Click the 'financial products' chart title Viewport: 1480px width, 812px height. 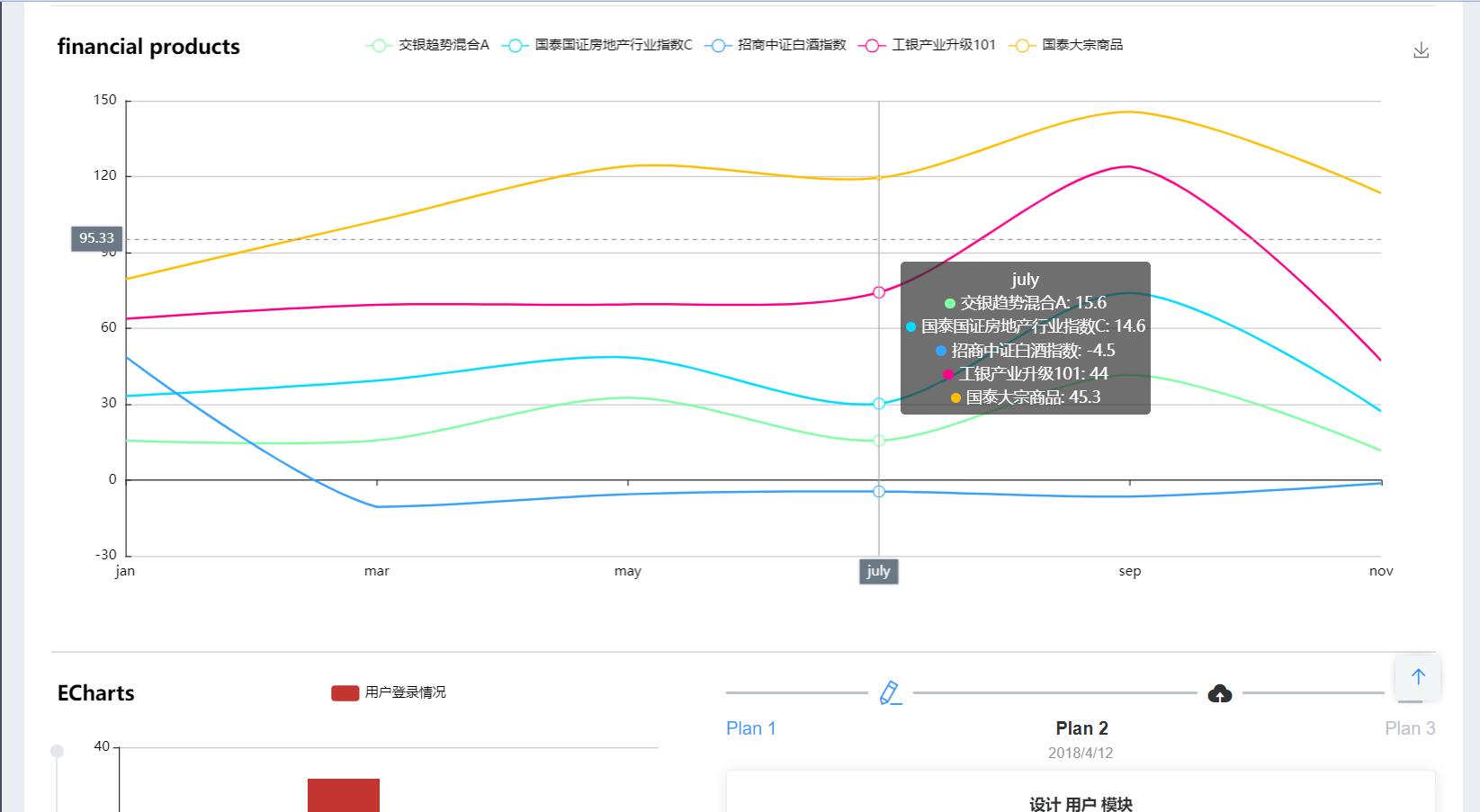(x=148, y=47)
